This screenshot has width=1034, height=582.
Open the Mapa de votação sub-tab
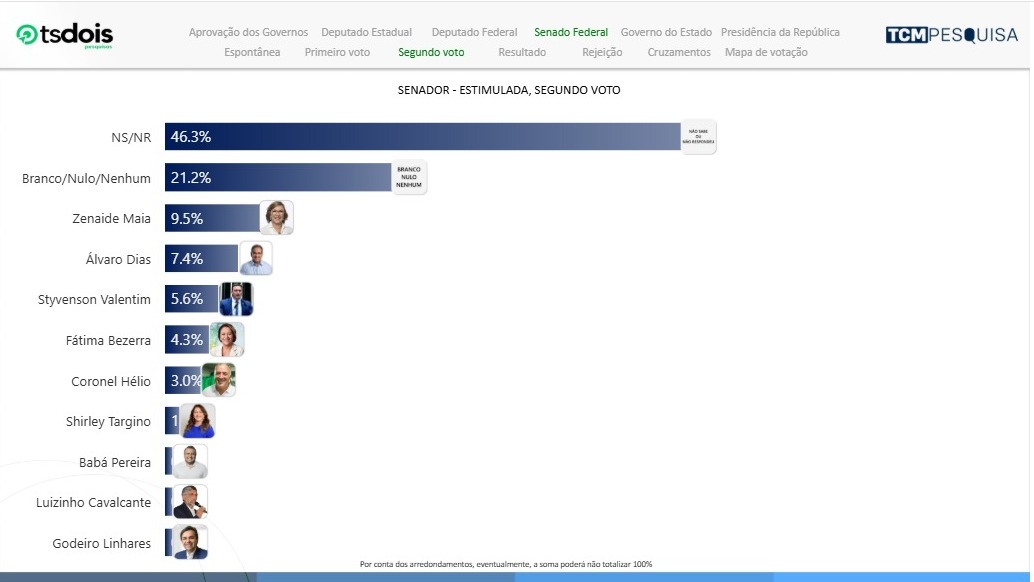[766, 52]
